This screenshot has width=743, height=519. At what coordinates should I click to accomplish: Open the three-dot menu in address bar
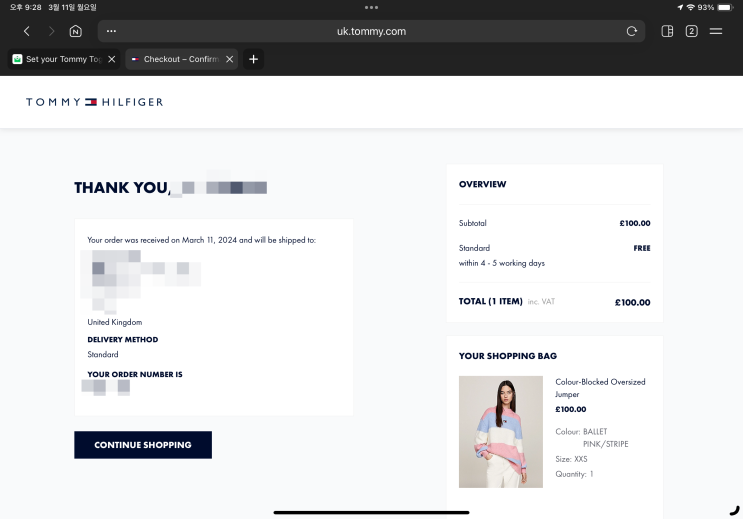pos(111,31)
